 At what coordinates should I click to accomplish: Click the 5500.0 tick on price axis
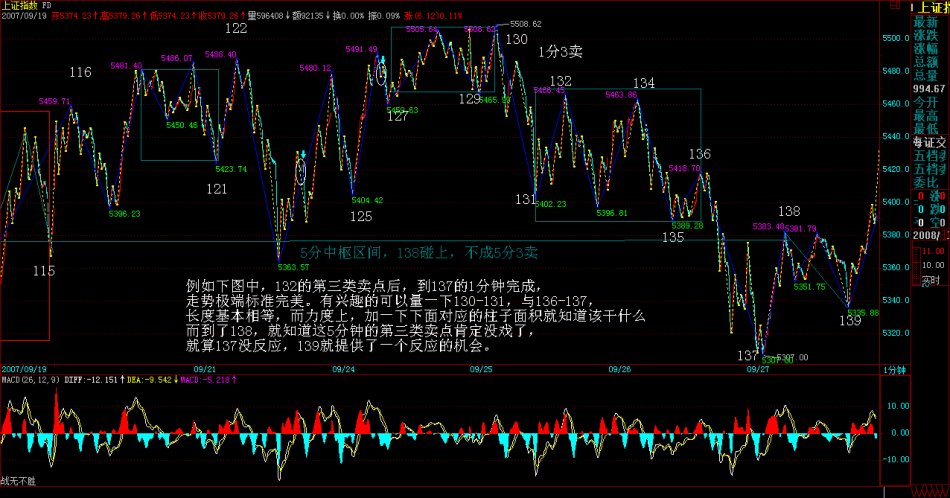tap(893, 38)
